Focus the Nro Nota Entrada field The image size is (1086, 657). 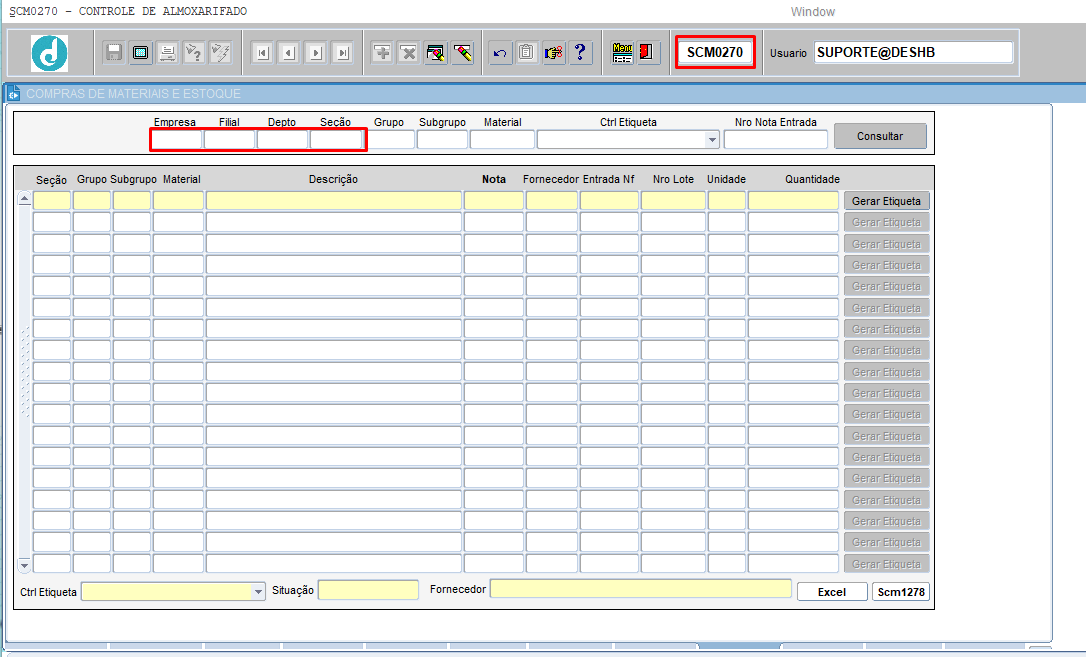(775, 140)
